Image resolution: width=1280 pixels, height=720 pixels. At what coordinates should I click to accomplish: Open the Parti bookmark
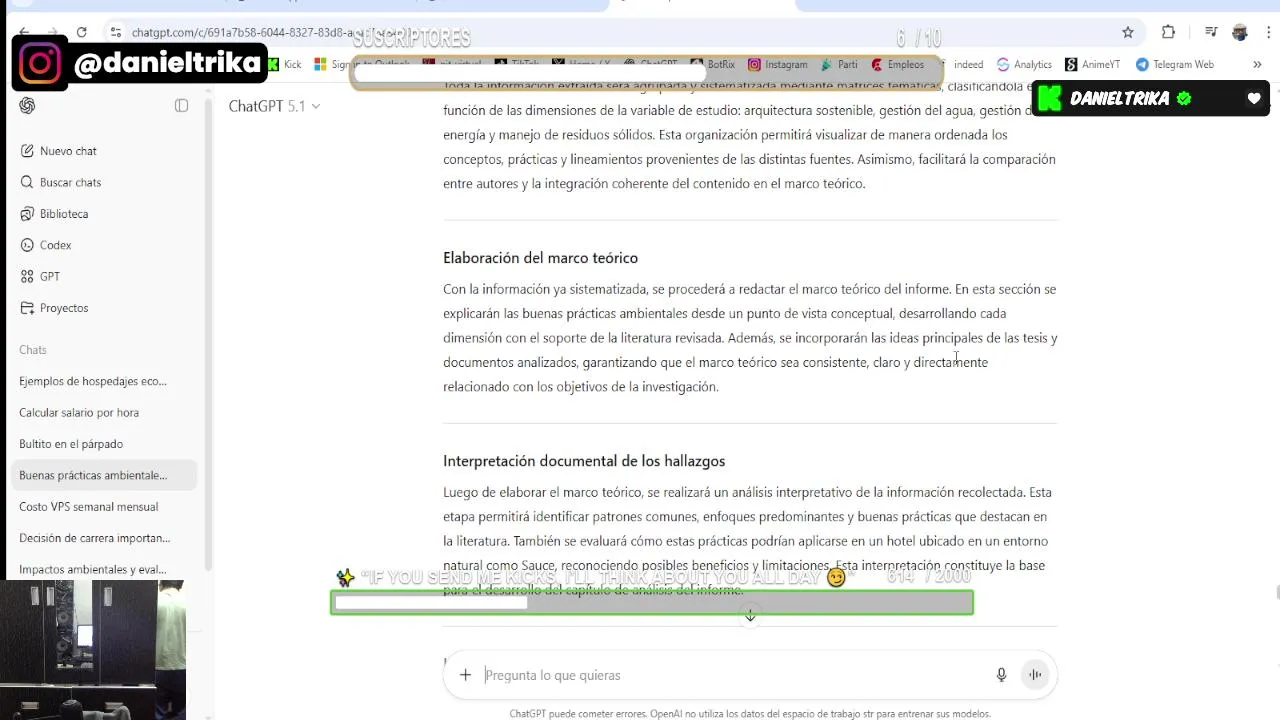click(839, 64)
